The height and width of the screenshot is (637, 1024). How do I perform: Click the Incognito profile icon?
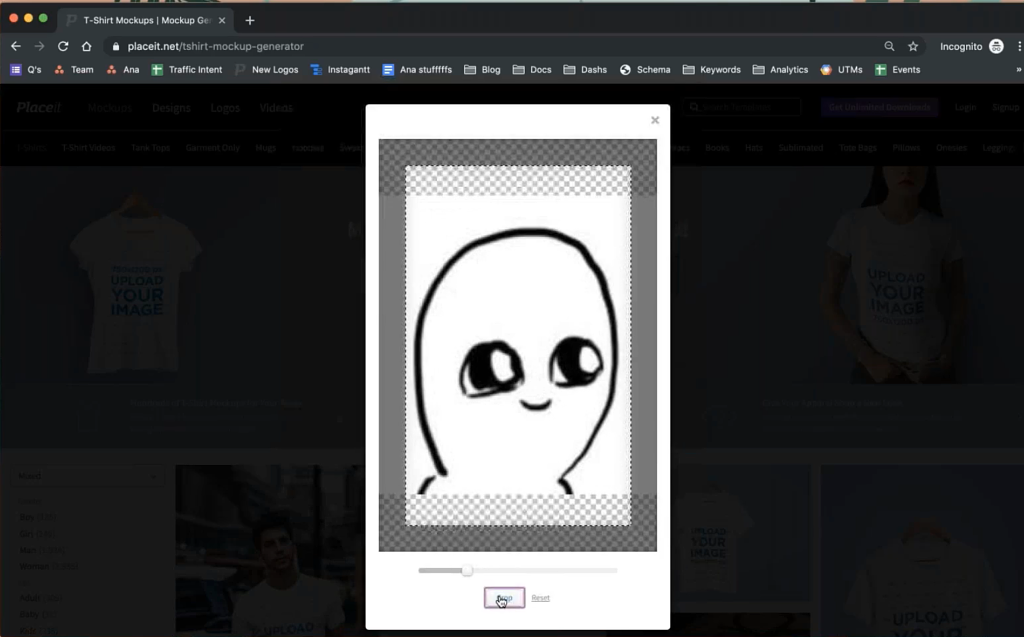click(x=996, y=45)
